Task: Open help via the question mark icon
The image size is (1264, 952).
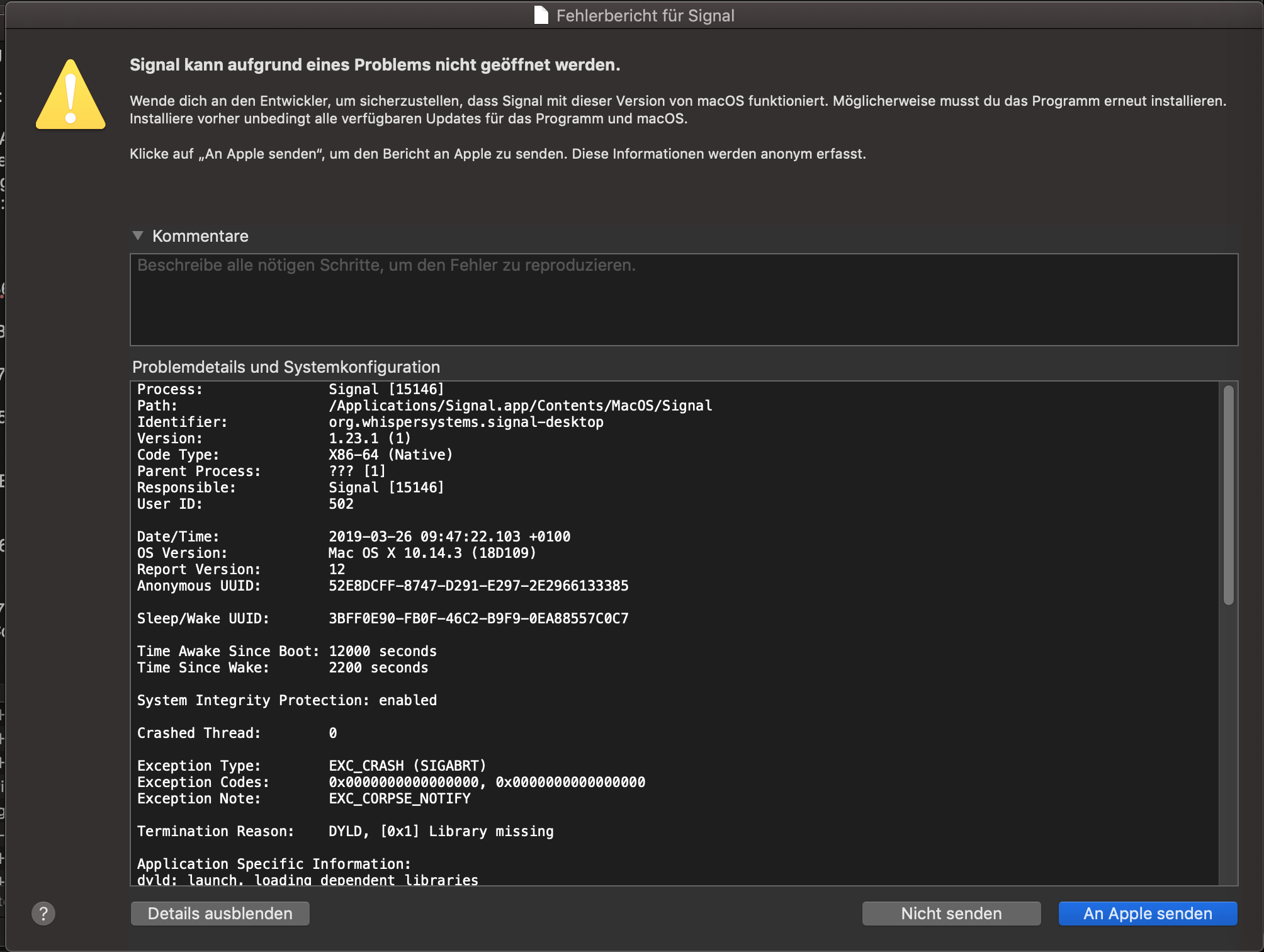Action: [x=43, y=914]
